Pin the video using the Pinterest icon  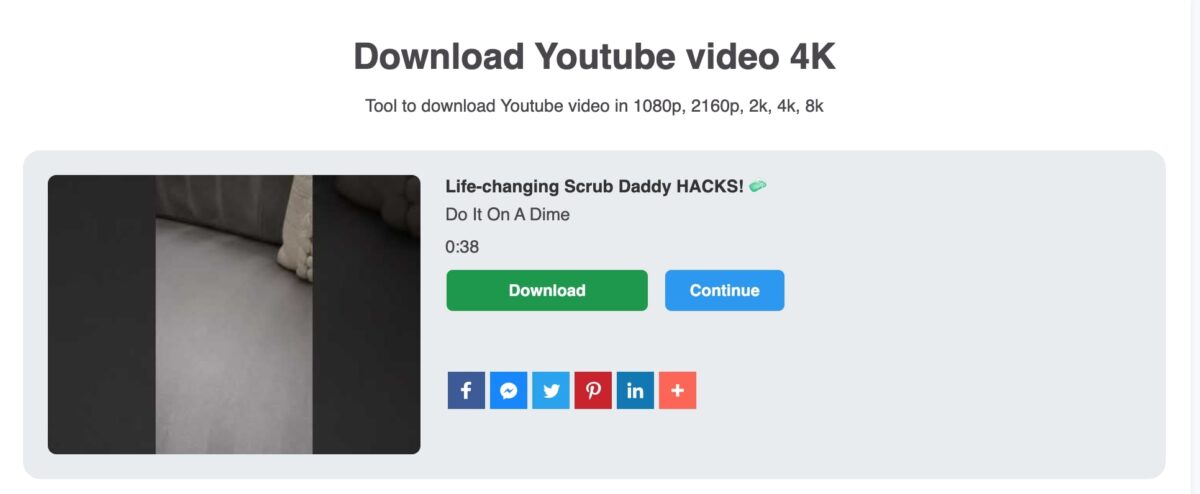[593, 391]
